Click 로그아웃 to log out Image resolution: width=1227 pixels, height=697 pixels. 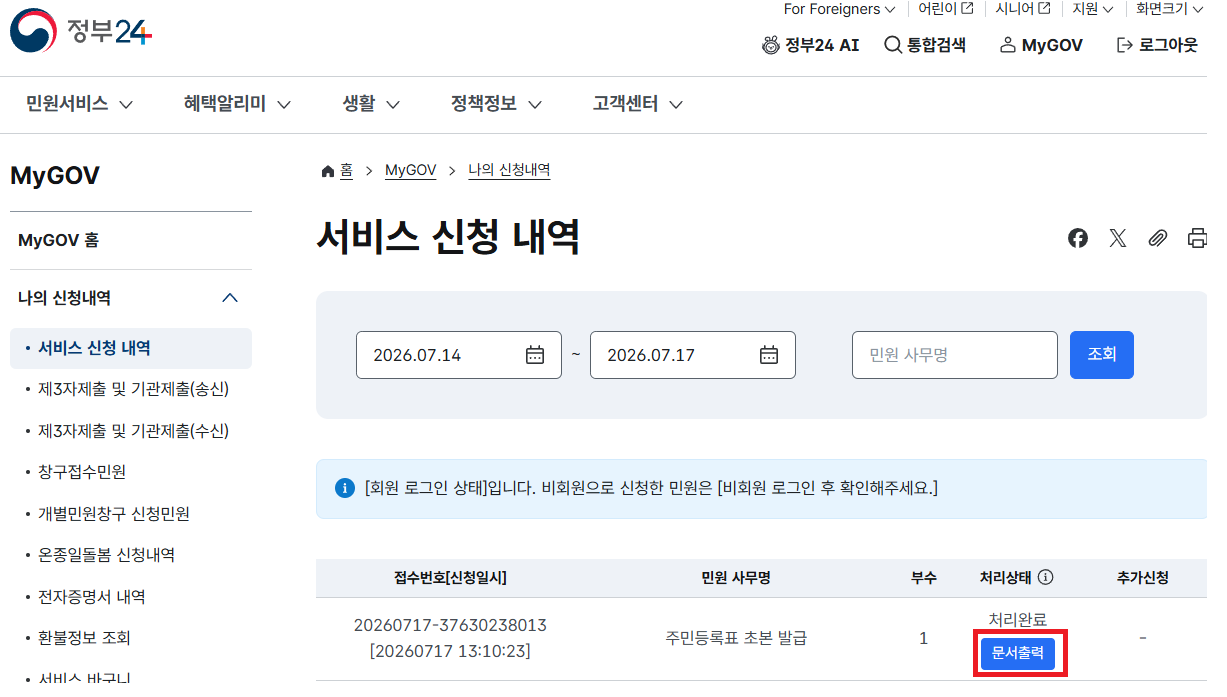pyautogui.click(x=1157, y=45)
